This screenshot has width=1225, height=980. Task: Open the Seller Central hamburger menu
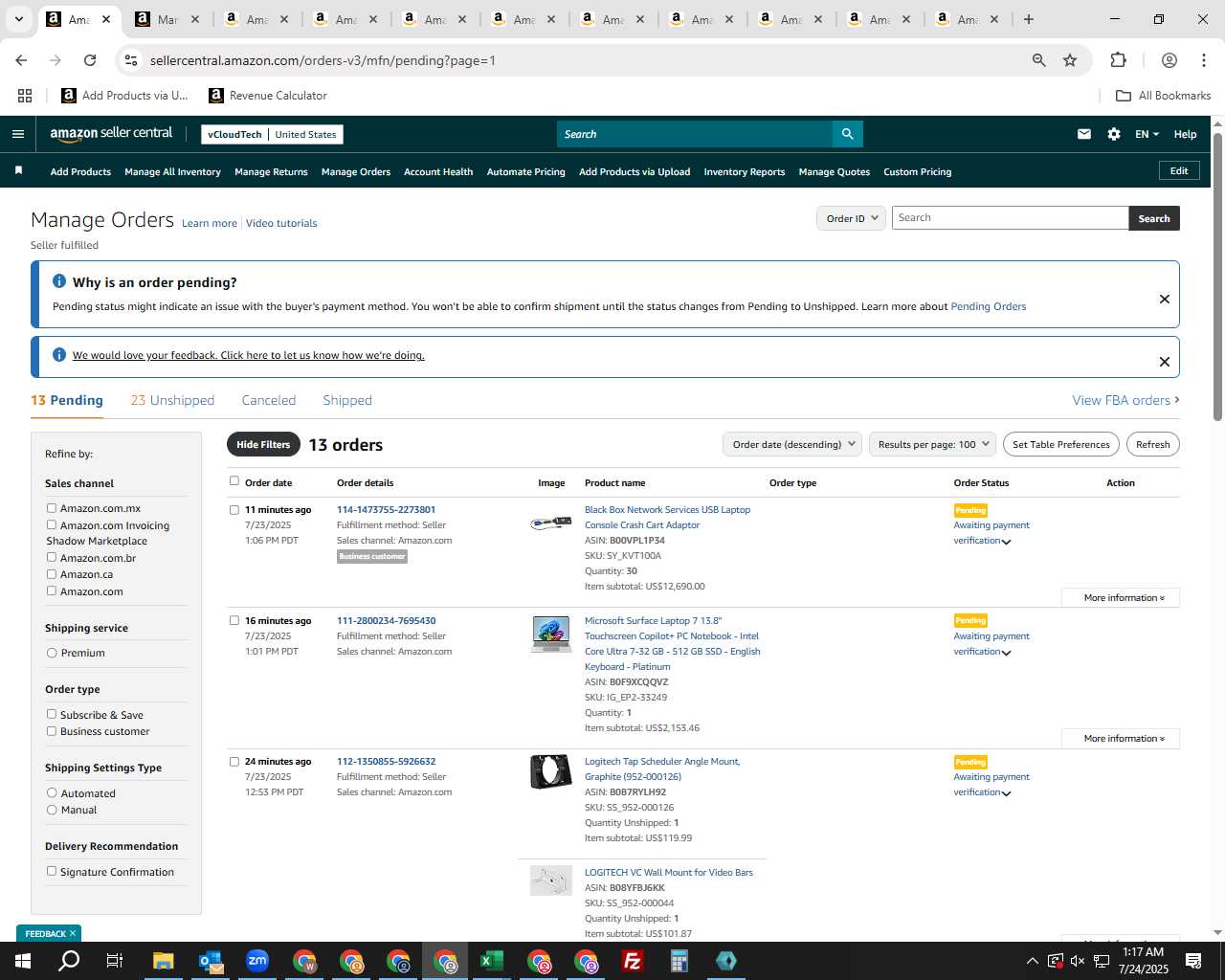click(18, 134)
